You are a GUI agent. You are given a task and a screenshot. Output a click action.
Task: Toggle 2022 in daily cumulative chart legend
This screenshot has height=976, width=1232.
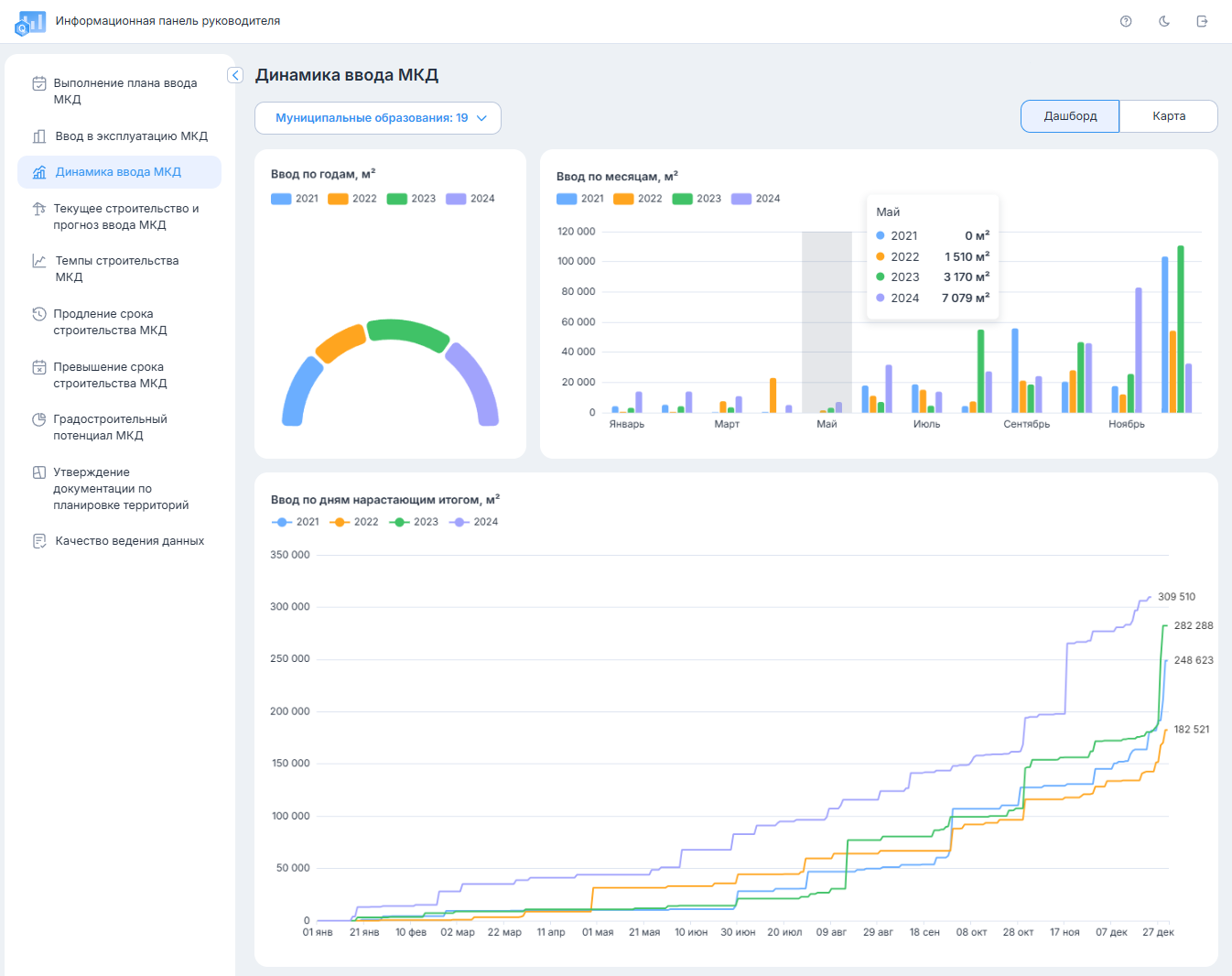click(354, 522)
